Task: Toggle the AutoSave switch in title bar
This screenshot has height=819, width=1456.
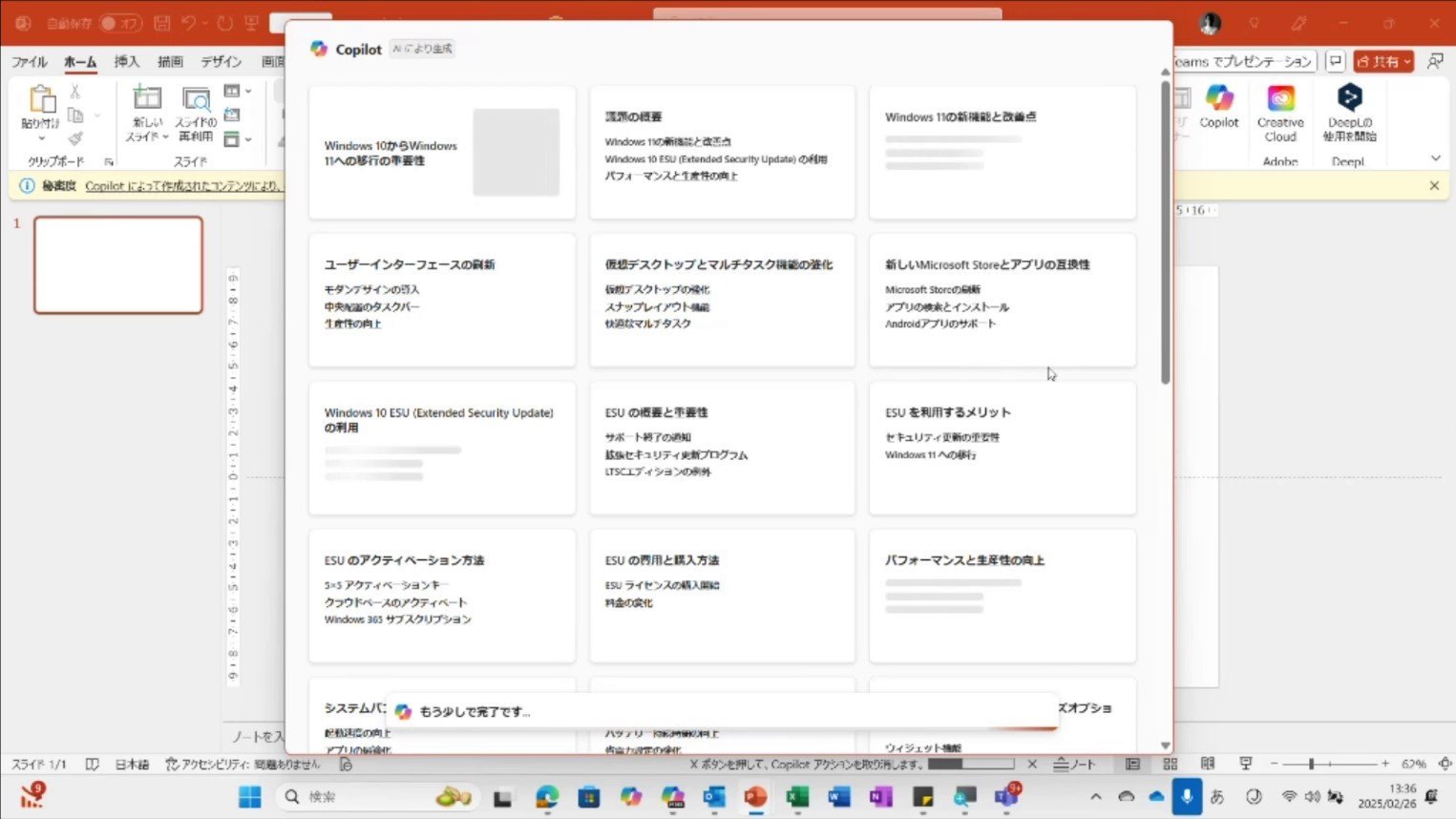Action: pyautogui.click(x=119, y=23)
